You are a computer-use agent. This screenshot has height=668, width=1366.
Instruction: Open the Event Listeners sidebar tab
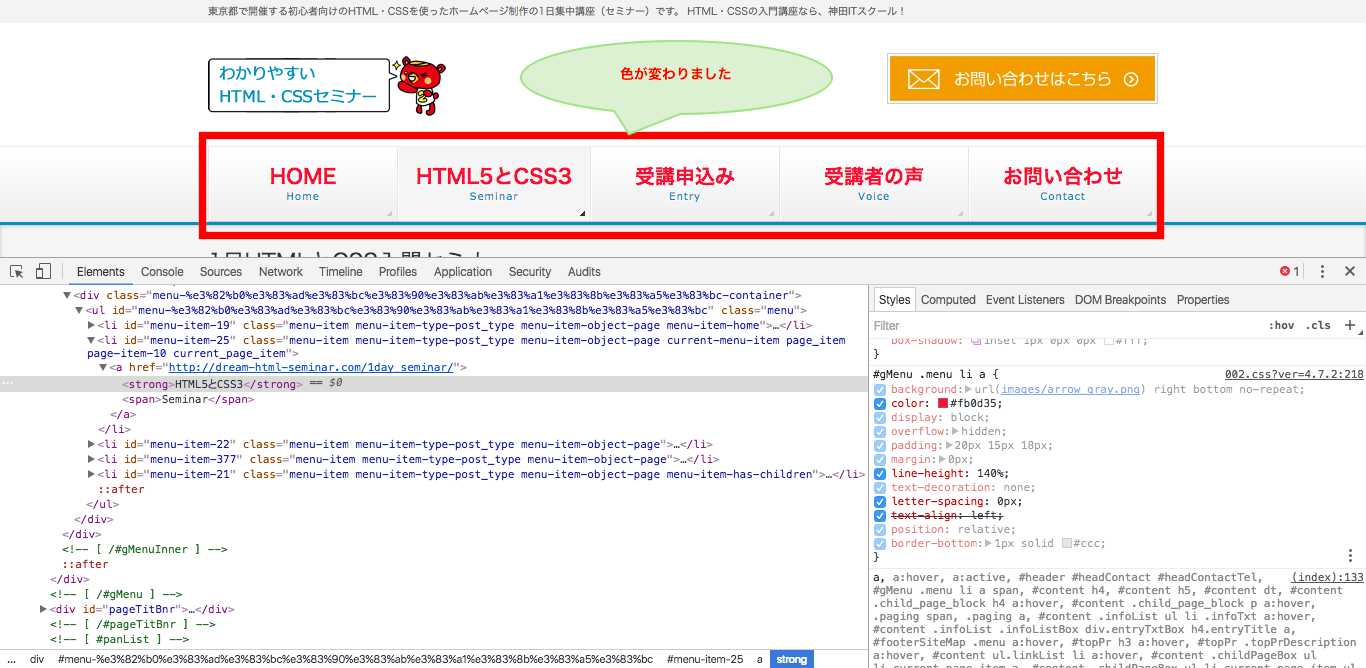(x=1025, y=300)
